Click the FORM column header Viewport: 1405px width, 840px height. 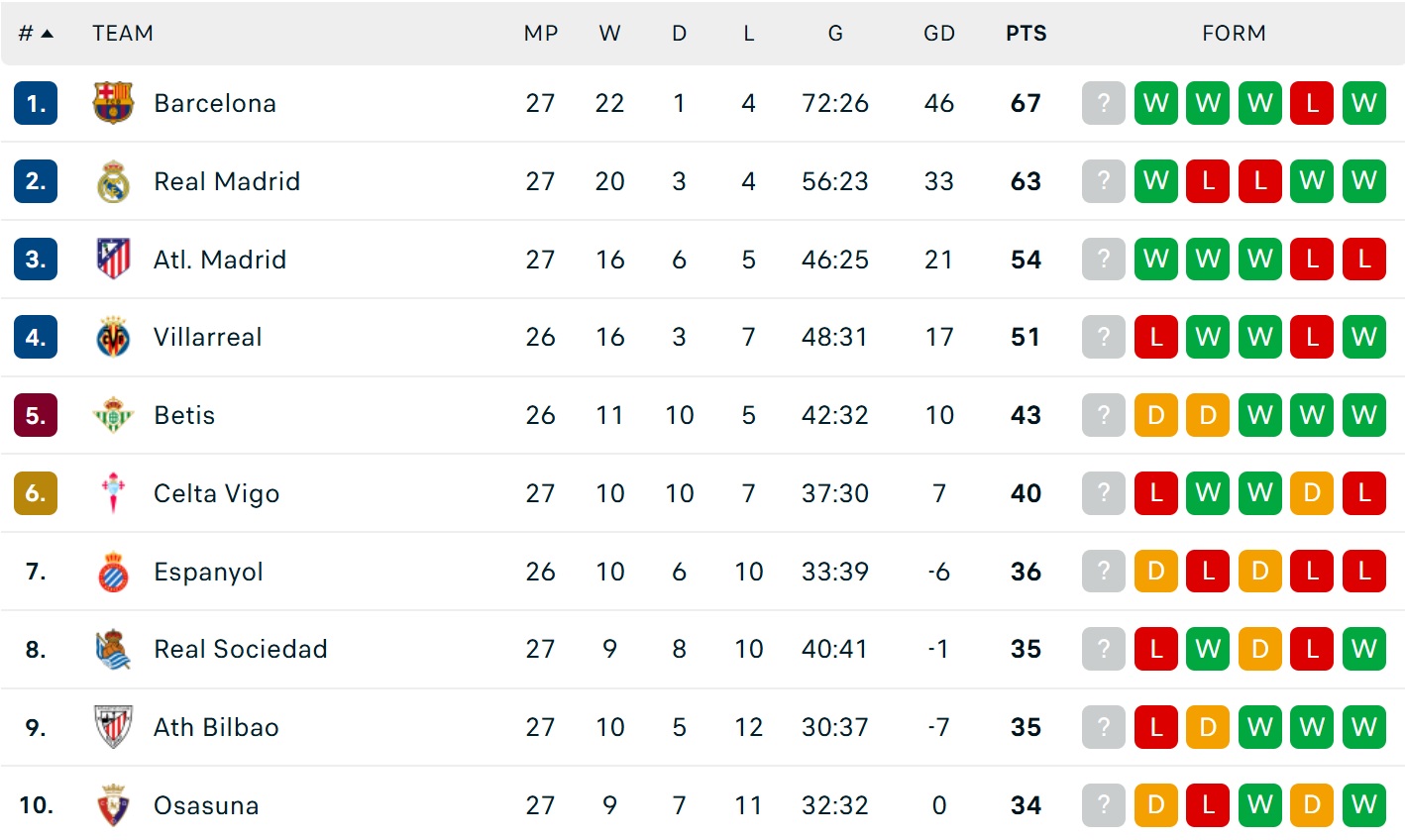click(x=1234, y=34)
